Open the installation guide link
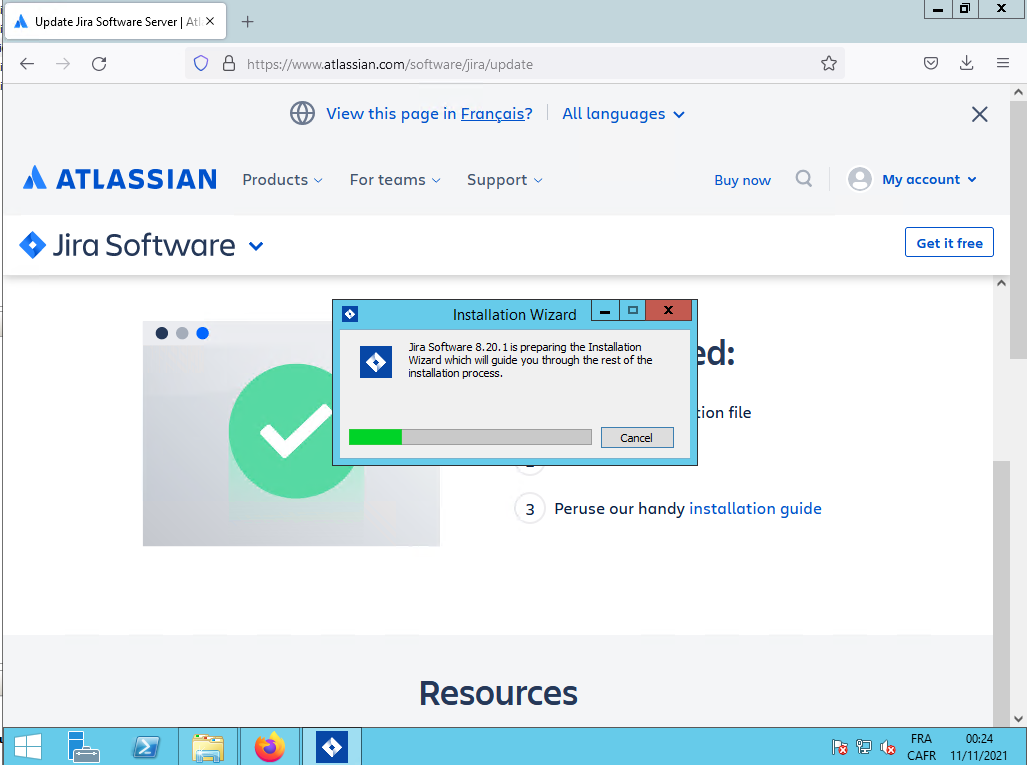 point(755,508)
